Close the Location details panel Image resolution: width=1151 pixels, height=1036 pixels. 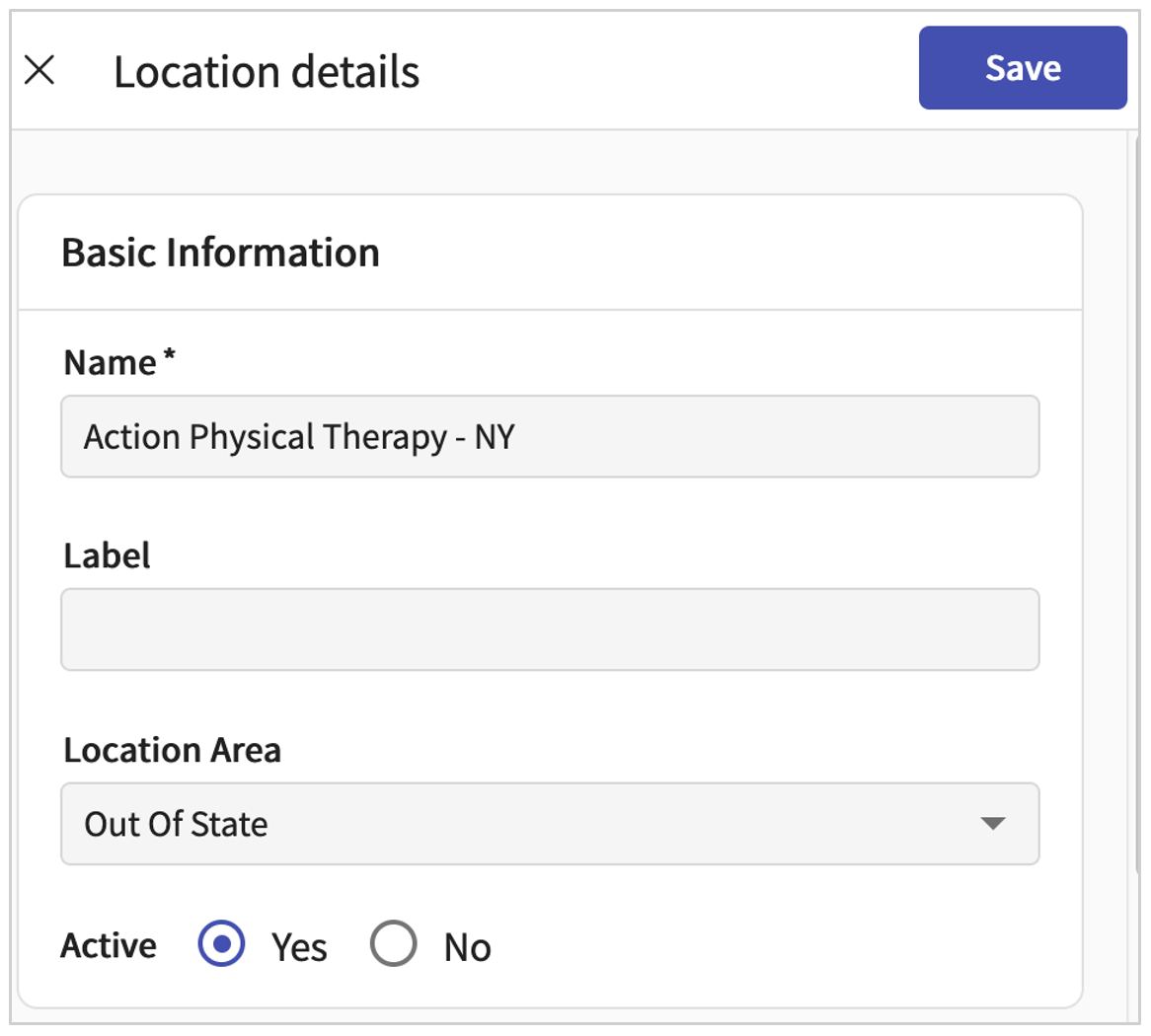39,70
